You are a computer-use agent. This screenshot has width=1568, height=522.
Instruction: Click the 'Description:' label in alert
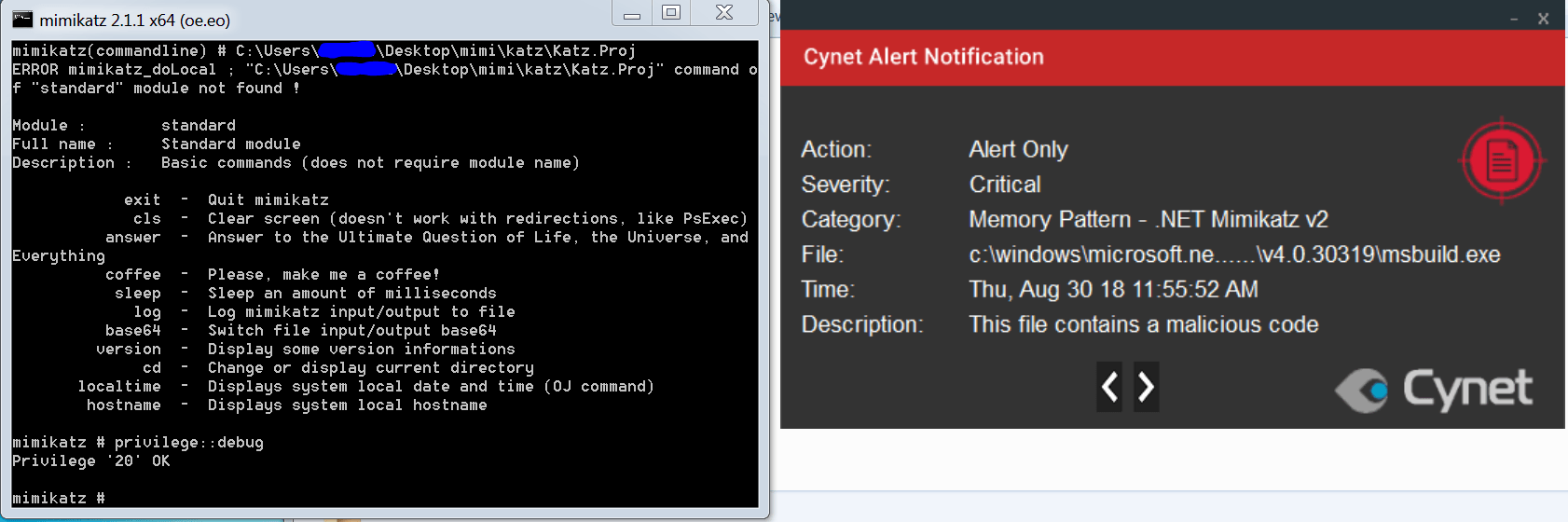click(862, 324)
